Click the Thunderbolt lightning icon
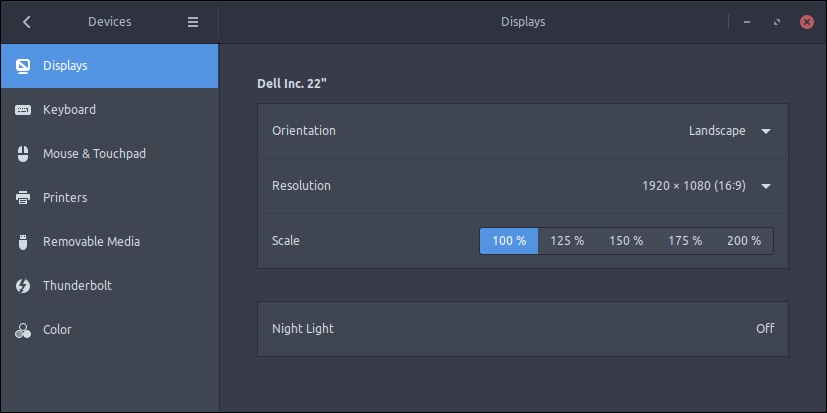Image resolution: width=827 pixels, height=413 pixels. 23,286
